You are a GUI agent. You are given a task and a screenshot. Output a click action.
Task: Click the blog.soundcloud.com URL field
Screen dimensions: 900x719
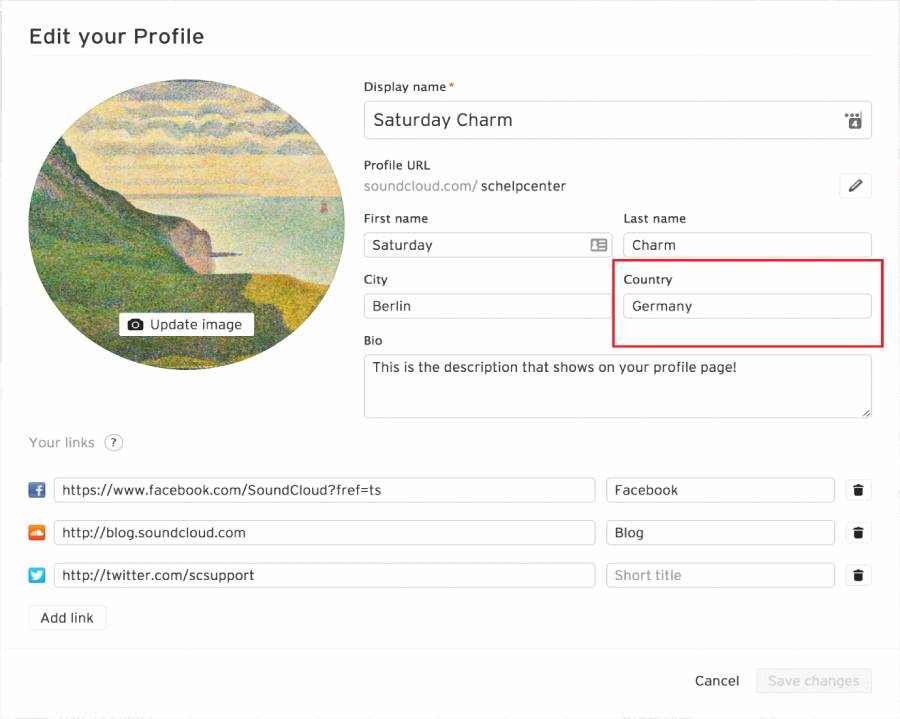324,533
